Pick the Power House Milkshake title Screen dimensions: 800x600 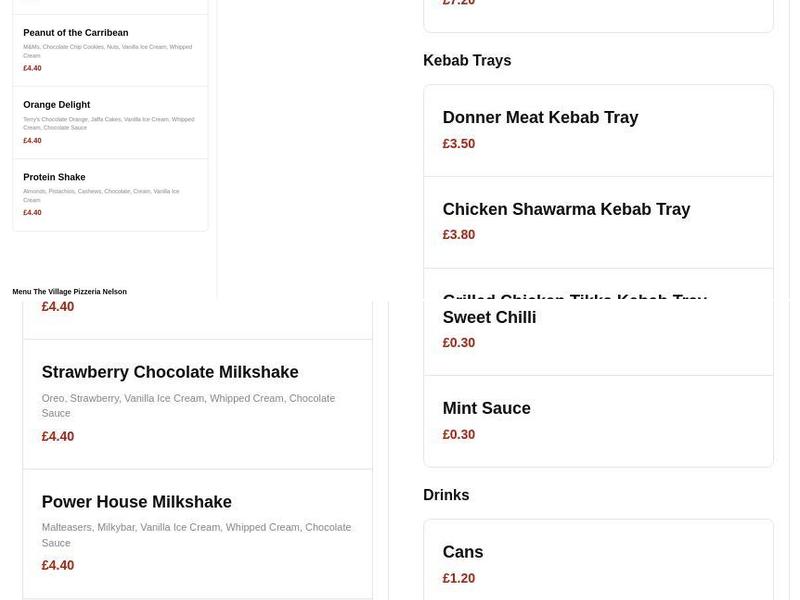tap(137, 502)
